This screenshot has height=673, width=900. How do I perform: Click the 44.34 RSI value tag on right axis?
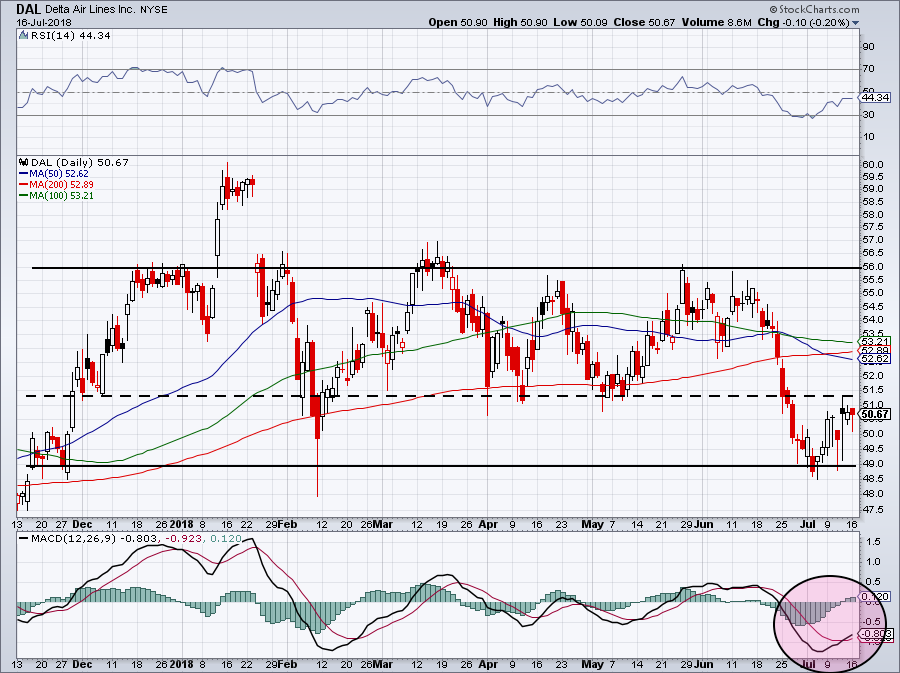click(x=876, y=98)
